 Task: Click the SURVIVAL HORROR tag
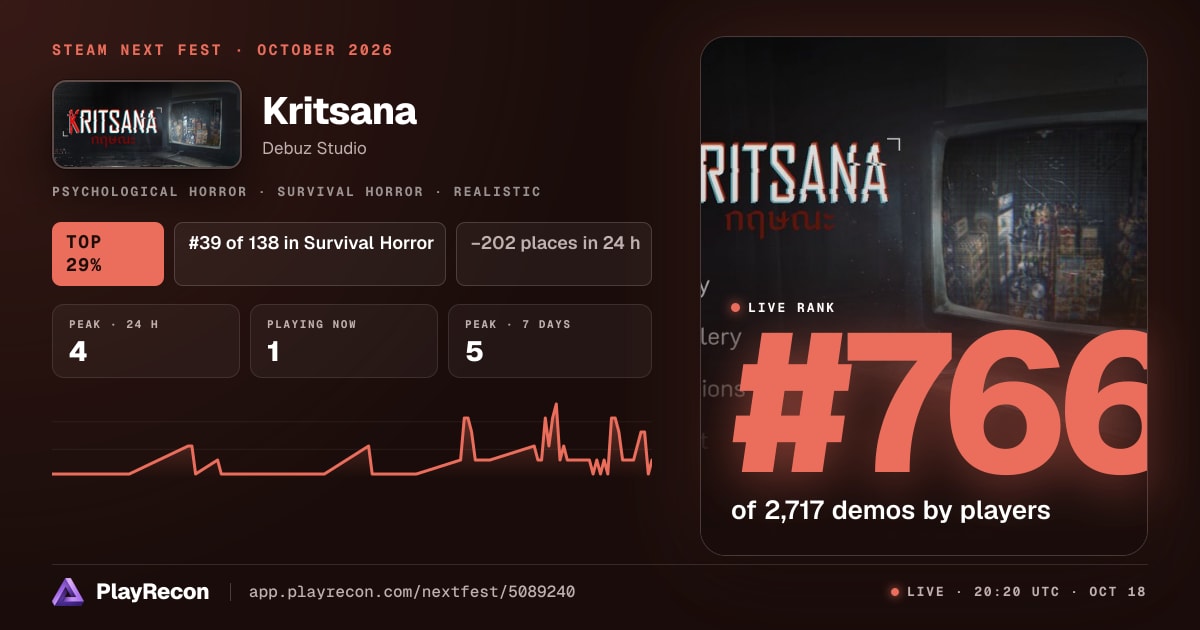click(350, 191)
